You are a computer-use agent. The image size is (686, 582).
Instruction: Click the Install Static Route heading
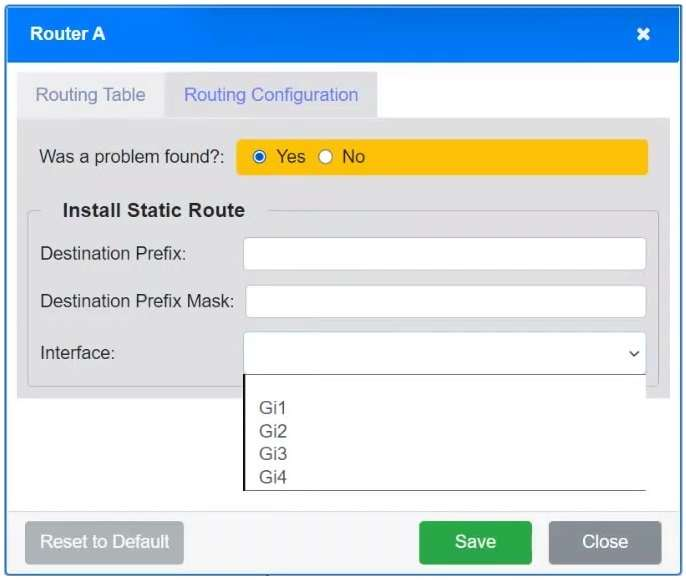(153, 210)
